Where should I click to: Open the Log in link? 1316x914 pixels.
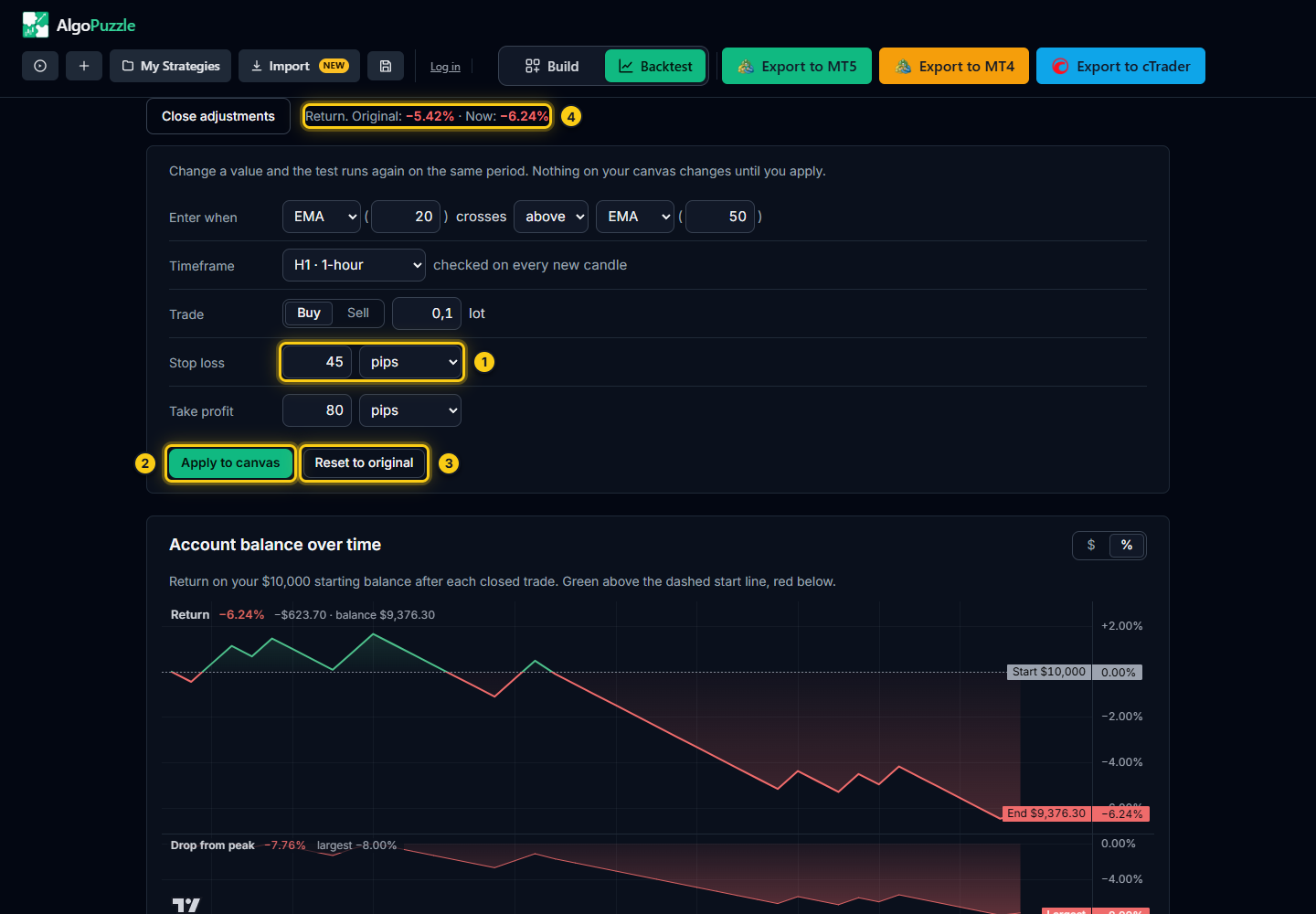[x=445, y=67]
